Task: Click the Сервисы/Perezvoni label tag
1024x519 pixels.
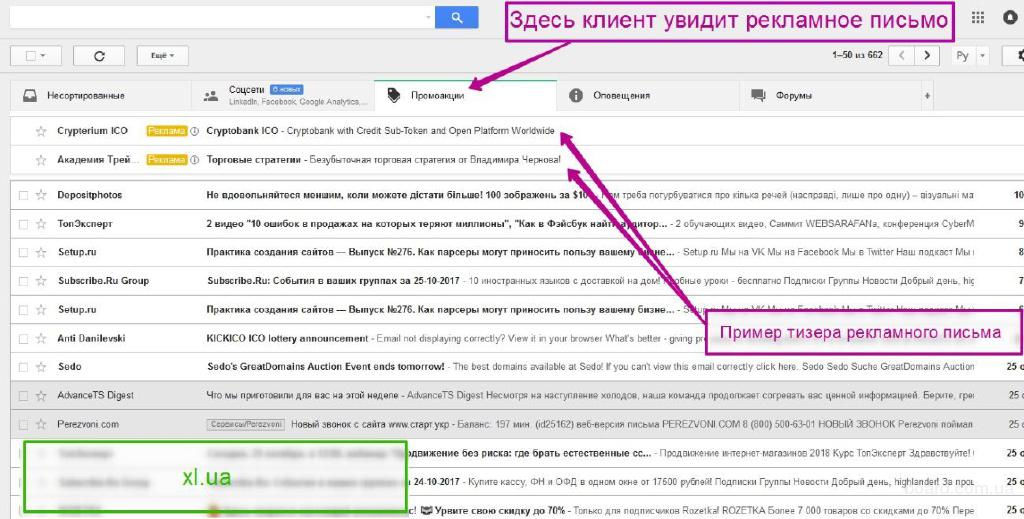Action: point(246,424)
